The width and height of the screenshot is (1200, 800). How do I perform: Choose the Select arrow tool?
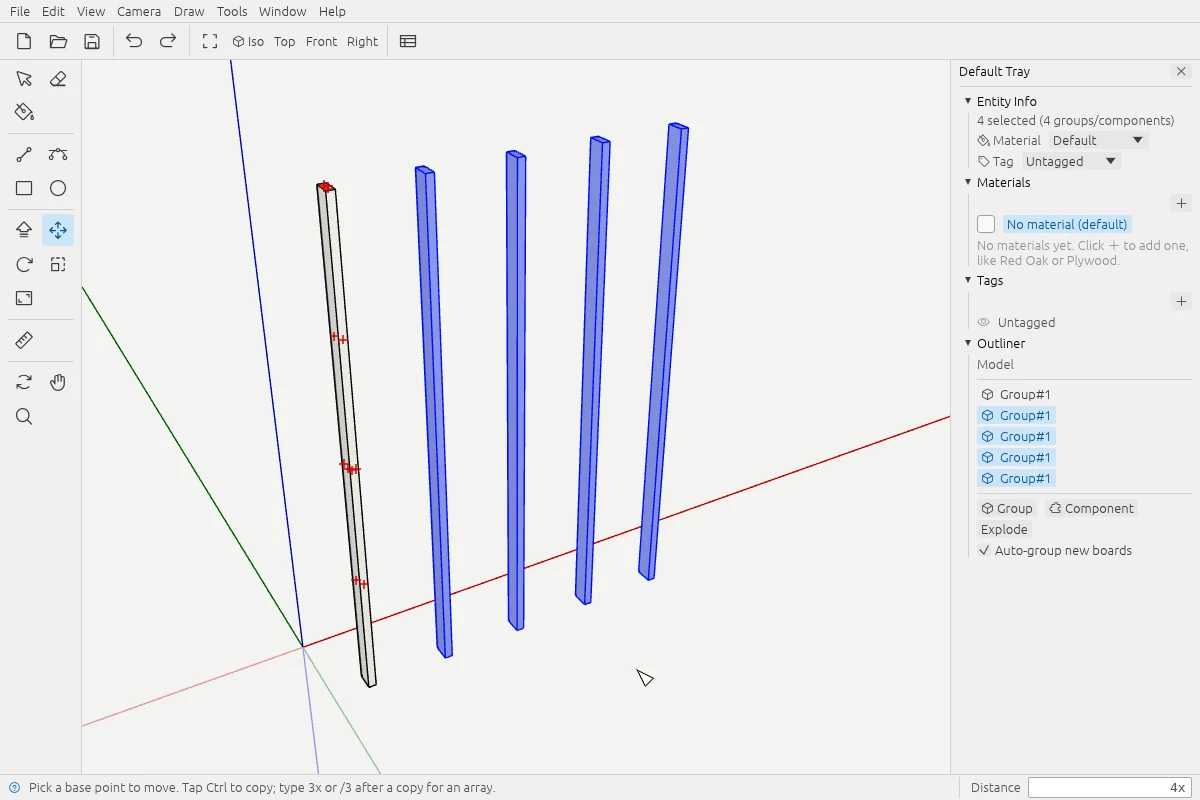[24, 79]
